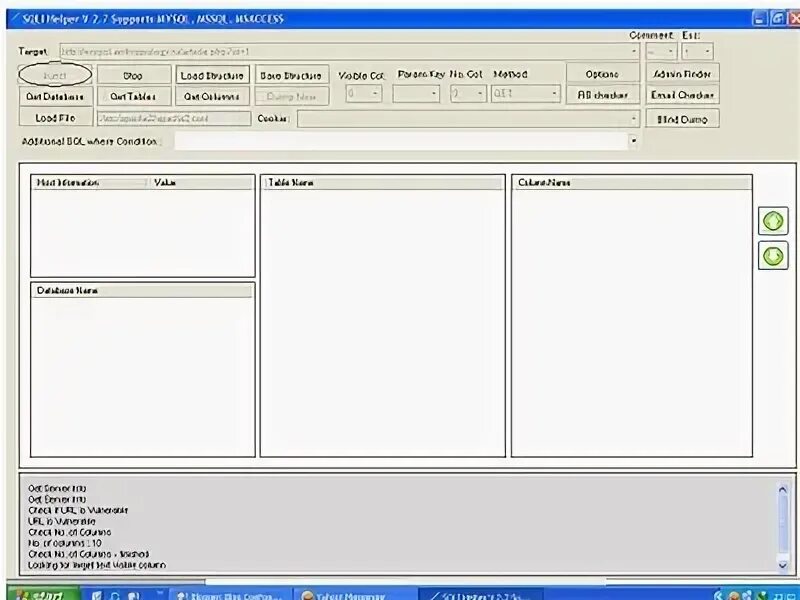
Task: Select log line 'Check if URL is Vulnerable'
Action: click(78, 510)
